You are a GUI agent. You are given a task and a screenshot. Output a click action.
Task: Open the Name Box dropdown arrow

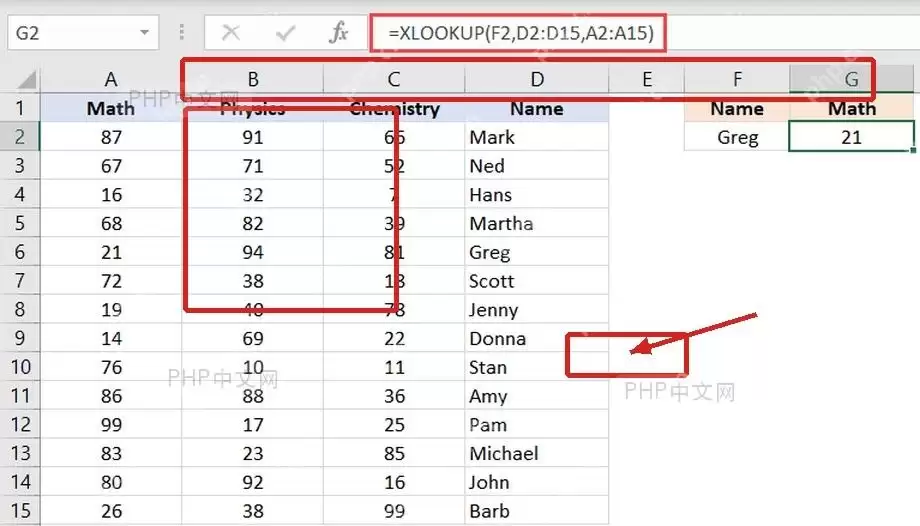(x=144, y=33)
